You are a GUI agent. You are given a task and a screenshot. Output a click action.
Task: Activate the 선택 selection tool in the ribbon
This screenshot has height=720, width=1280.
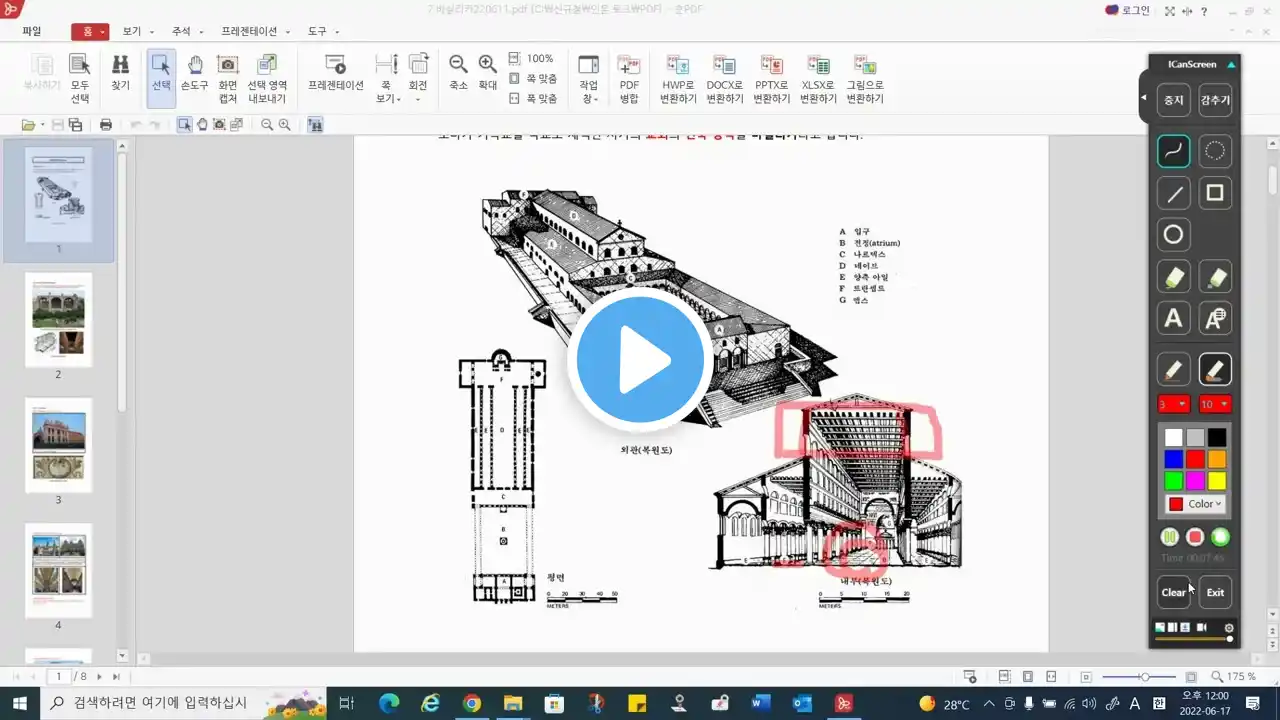point(161,76)
